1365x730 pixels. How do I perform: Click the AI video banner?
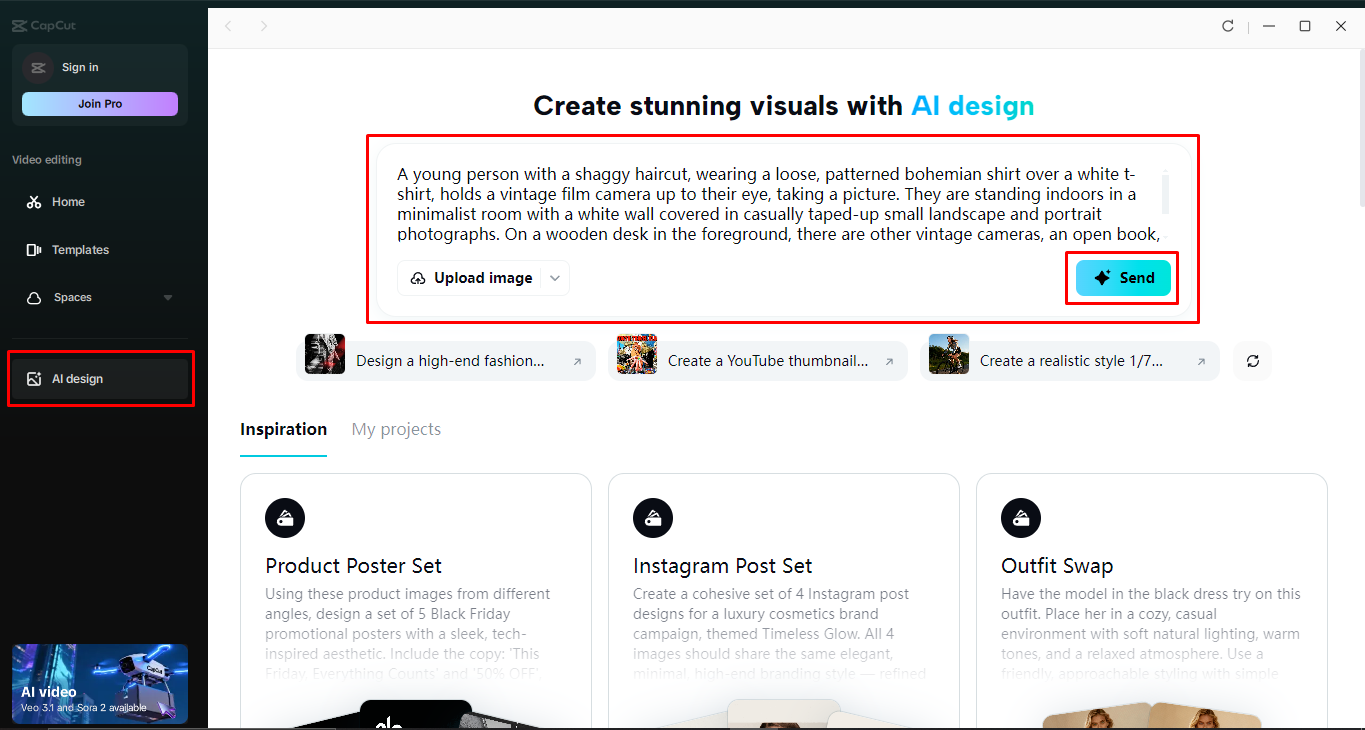pyautogui.click(x=99, y=684)
